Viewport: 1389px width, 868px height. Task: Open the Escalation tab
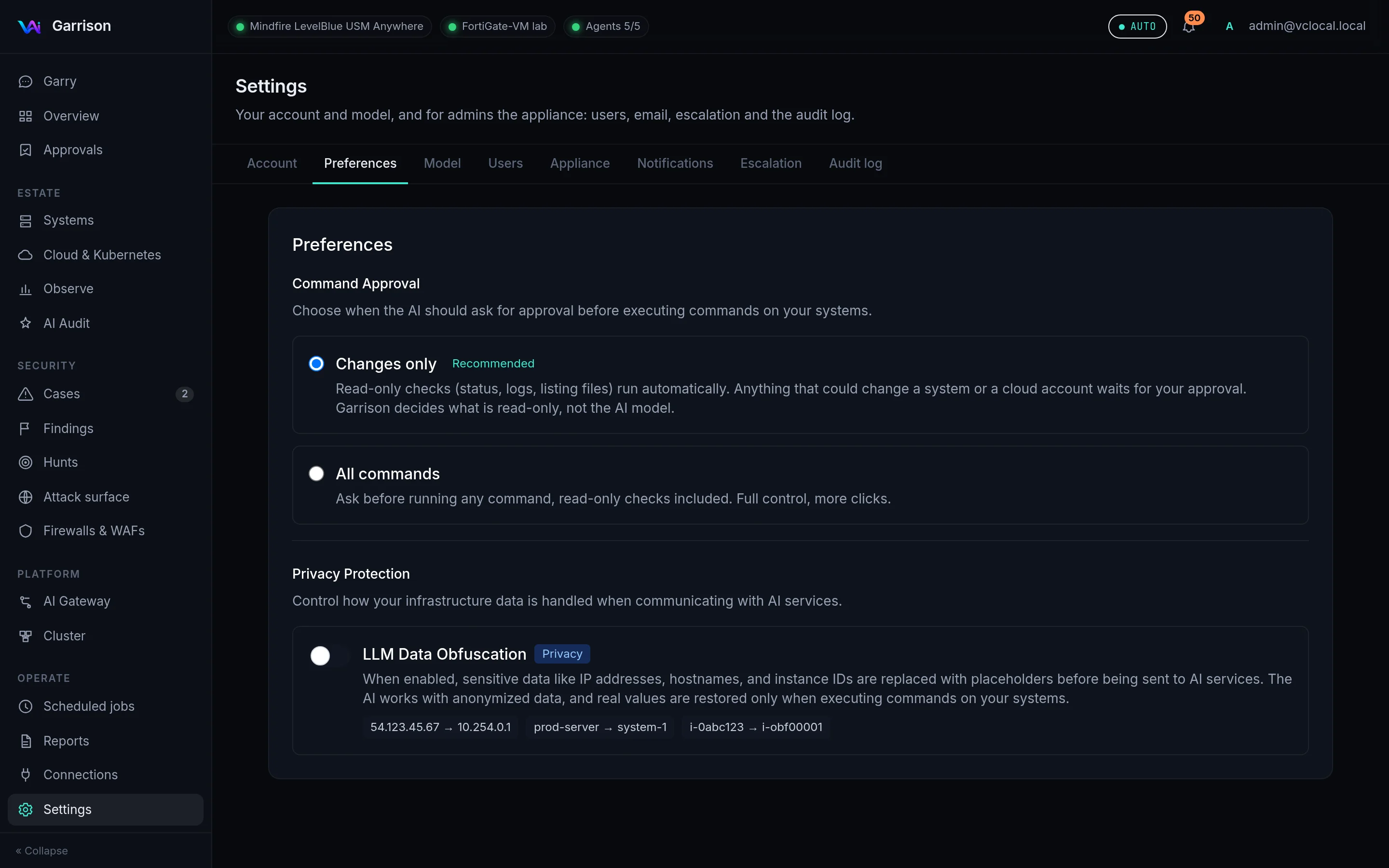tap(771, 163)
